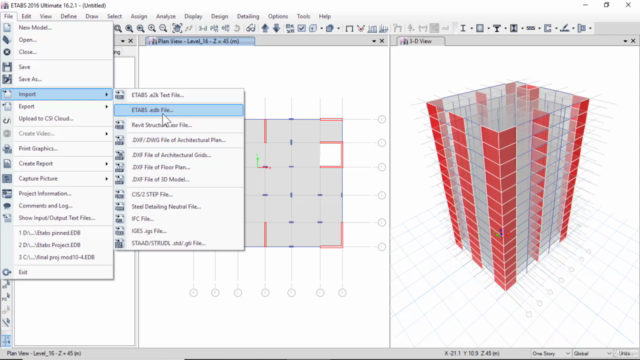640x360 pixels.
Task: Open the dropdown arrow beside concrete frame design icon
Action: click(489, 28)
